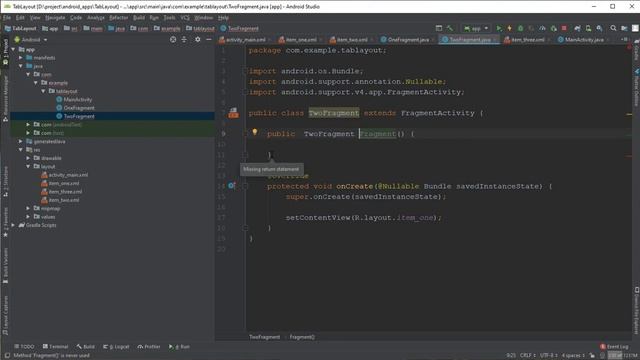Collapse the java folder arrow
Viewport: 640px width, 360px height.
[21, 66]
